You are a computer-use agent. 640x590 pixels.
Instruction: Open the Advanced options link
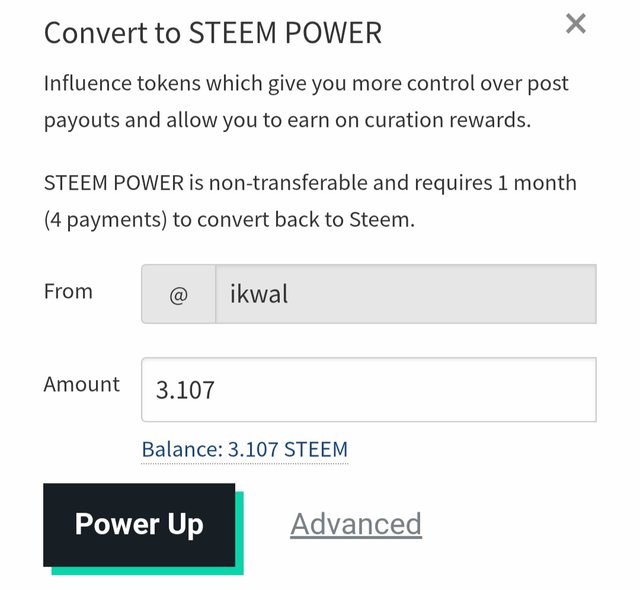tap(356, 524)
